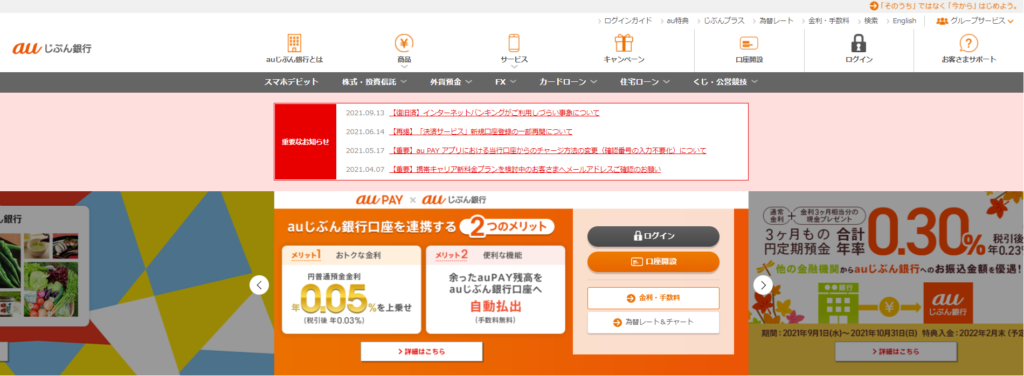Open the サービス smartphone icon menu
This screenshot has height=376, width=1024.
514,43
